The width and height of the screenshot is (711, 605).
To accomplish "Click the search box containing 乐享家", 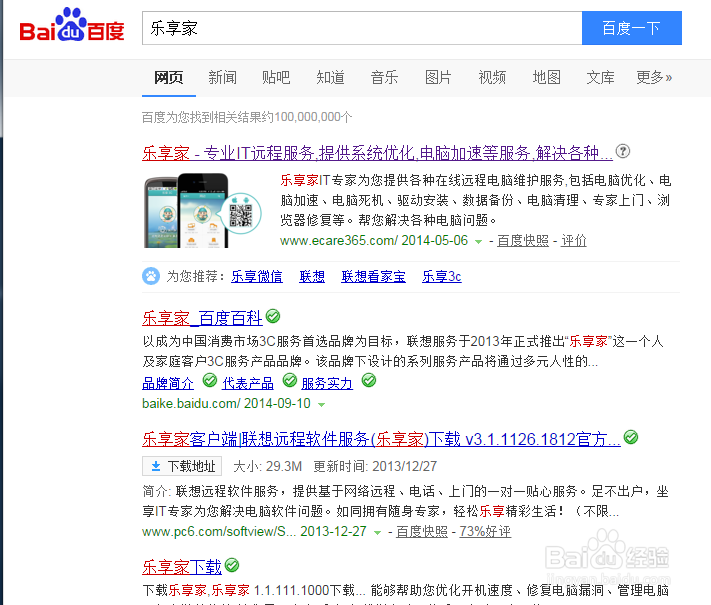I will [x=362, y=28].
